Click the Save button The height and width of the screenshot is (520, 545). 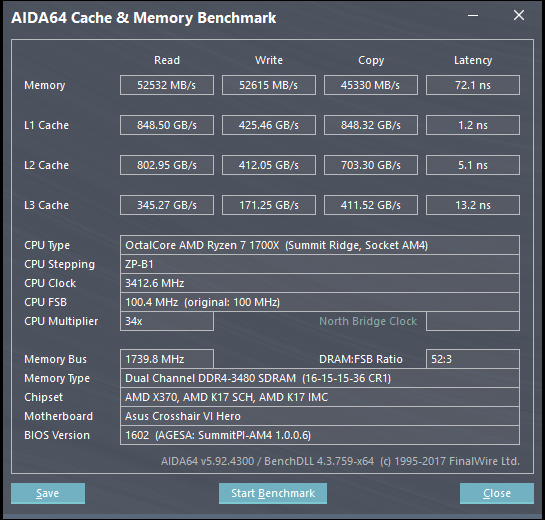point(48,493)
